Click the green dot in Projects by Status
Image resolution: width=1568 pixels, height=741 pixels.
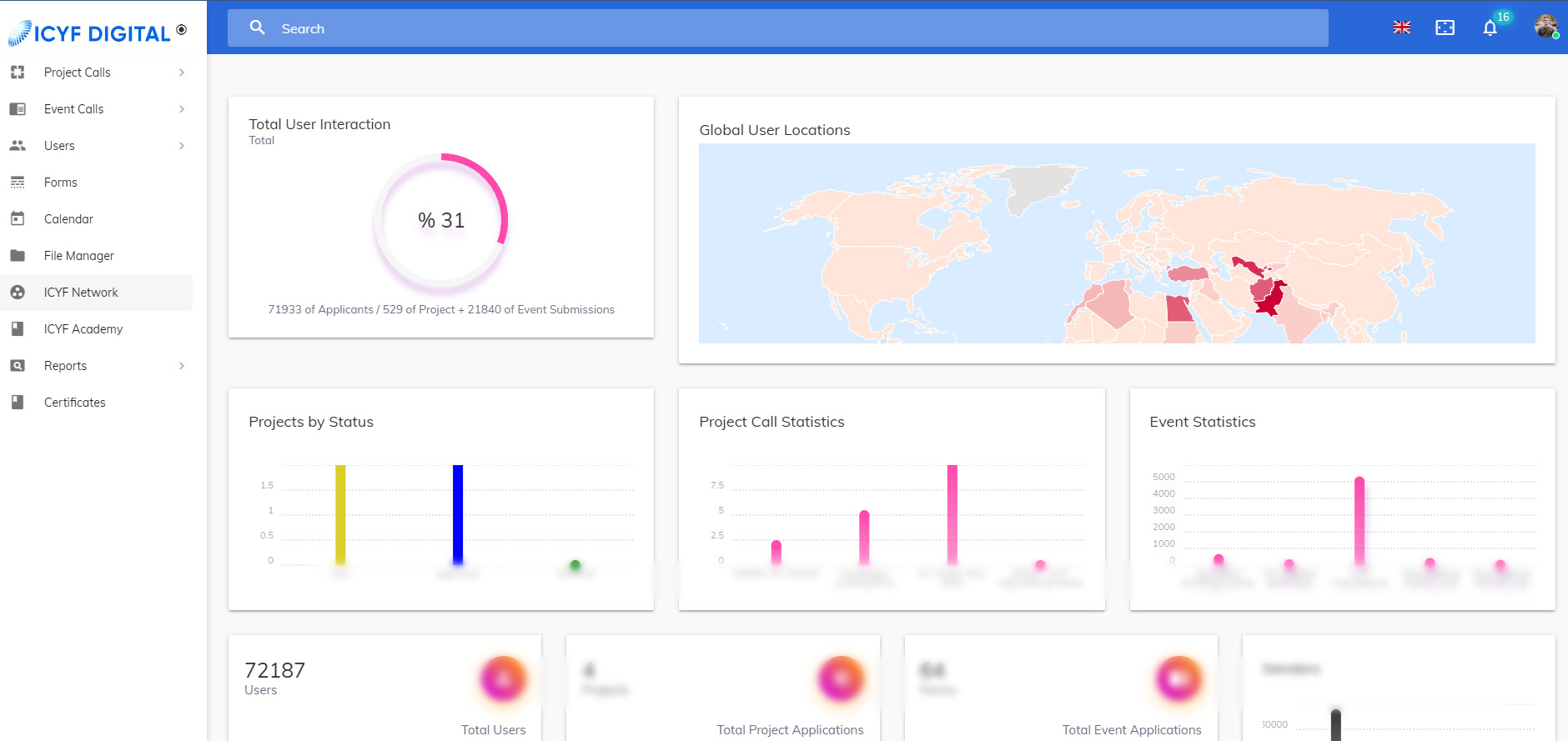[x=575, y=565]
